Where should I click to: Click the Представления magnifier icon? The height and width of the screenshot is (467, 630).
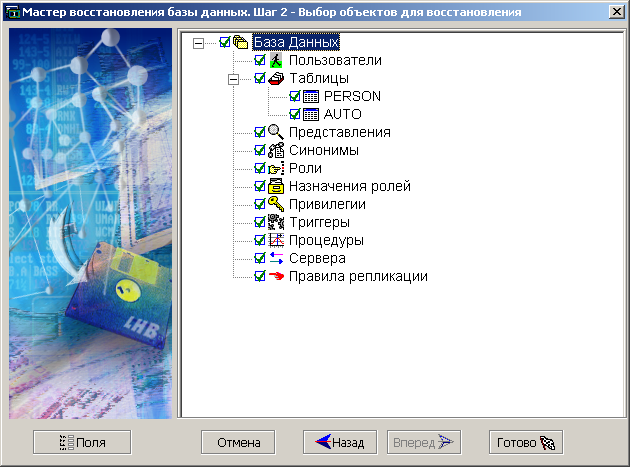click(277, 132)
